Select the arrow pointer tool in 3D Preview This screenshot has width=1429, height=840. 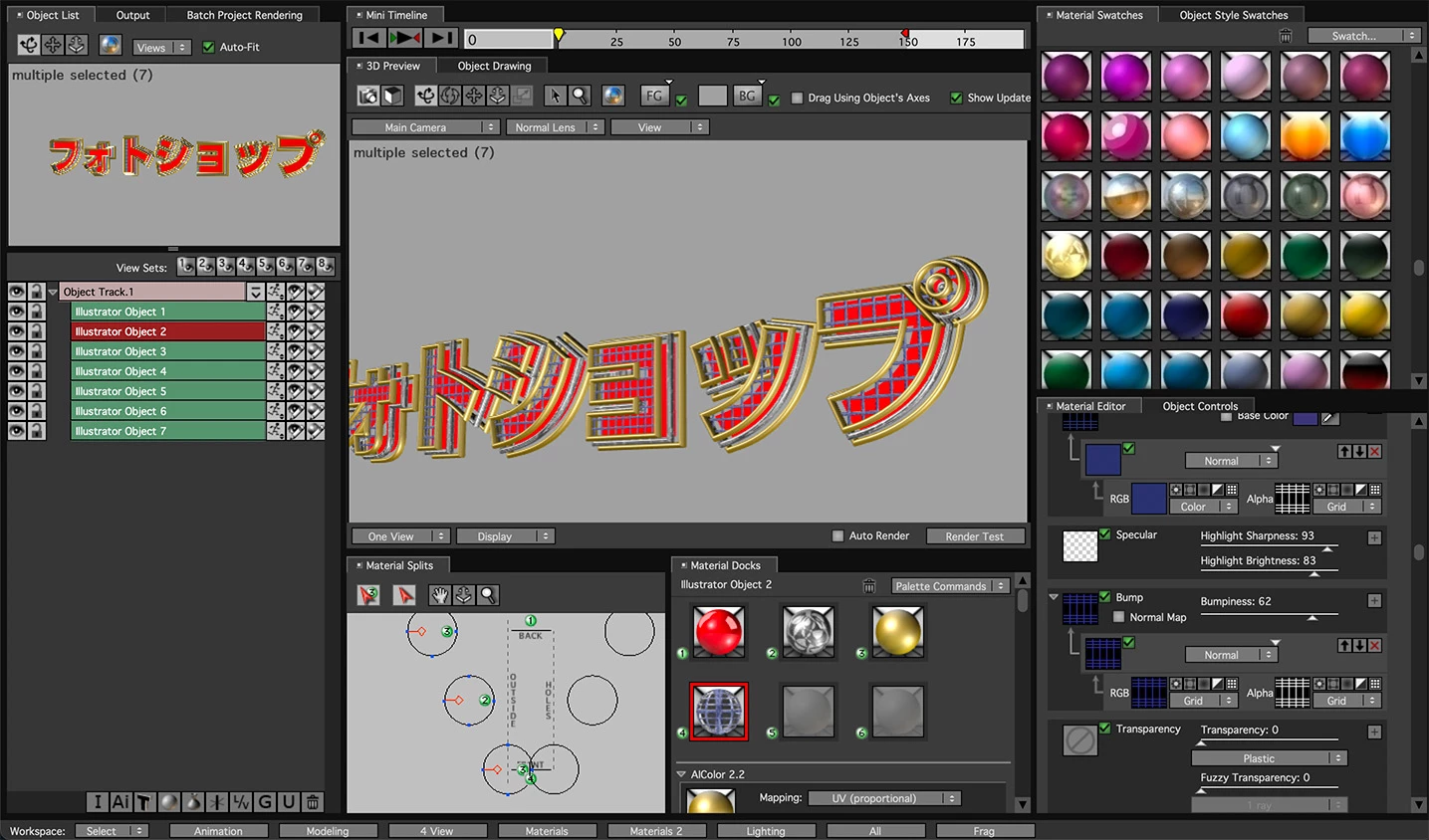[555, 96]
